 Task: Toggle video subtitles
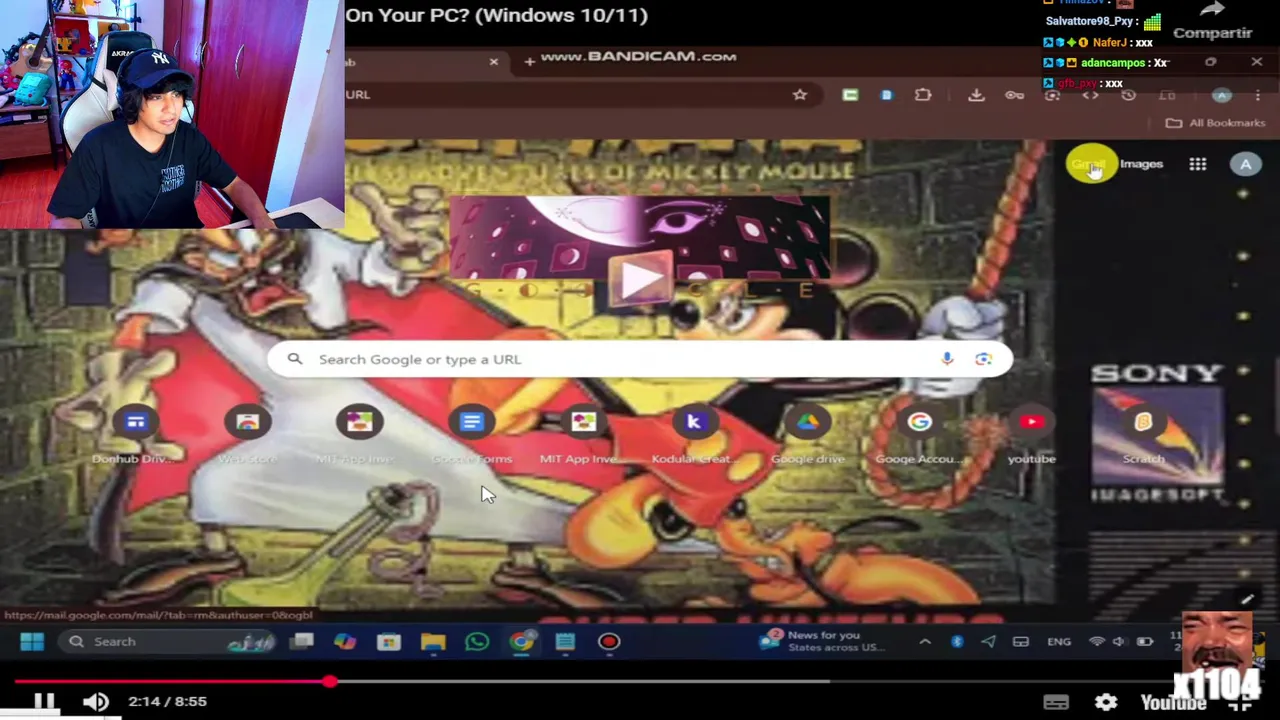click(x=1056, y=702)
